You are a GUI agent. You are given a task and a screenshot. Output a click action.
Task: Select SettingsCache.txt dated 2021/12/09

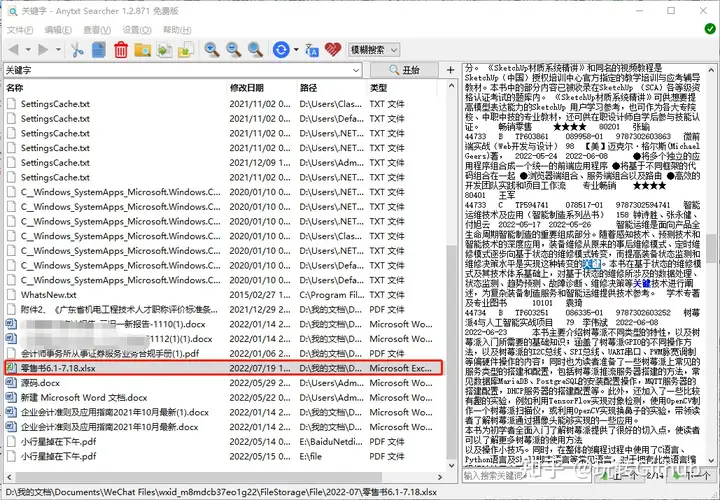point(224,163)
